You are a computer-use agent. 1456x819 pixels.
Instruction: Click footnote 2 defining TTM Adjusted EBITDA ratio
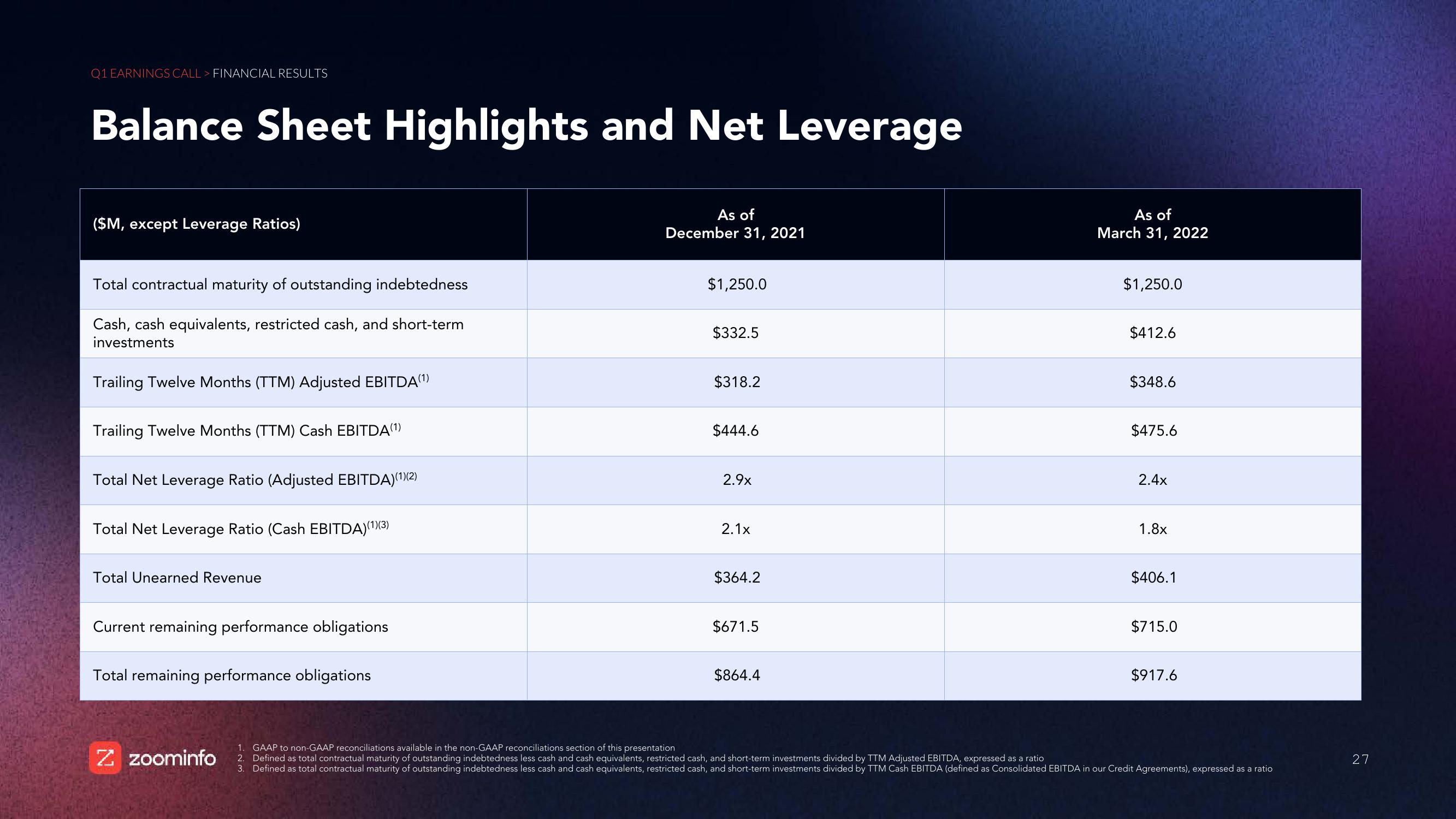click(x=641, y=758)
